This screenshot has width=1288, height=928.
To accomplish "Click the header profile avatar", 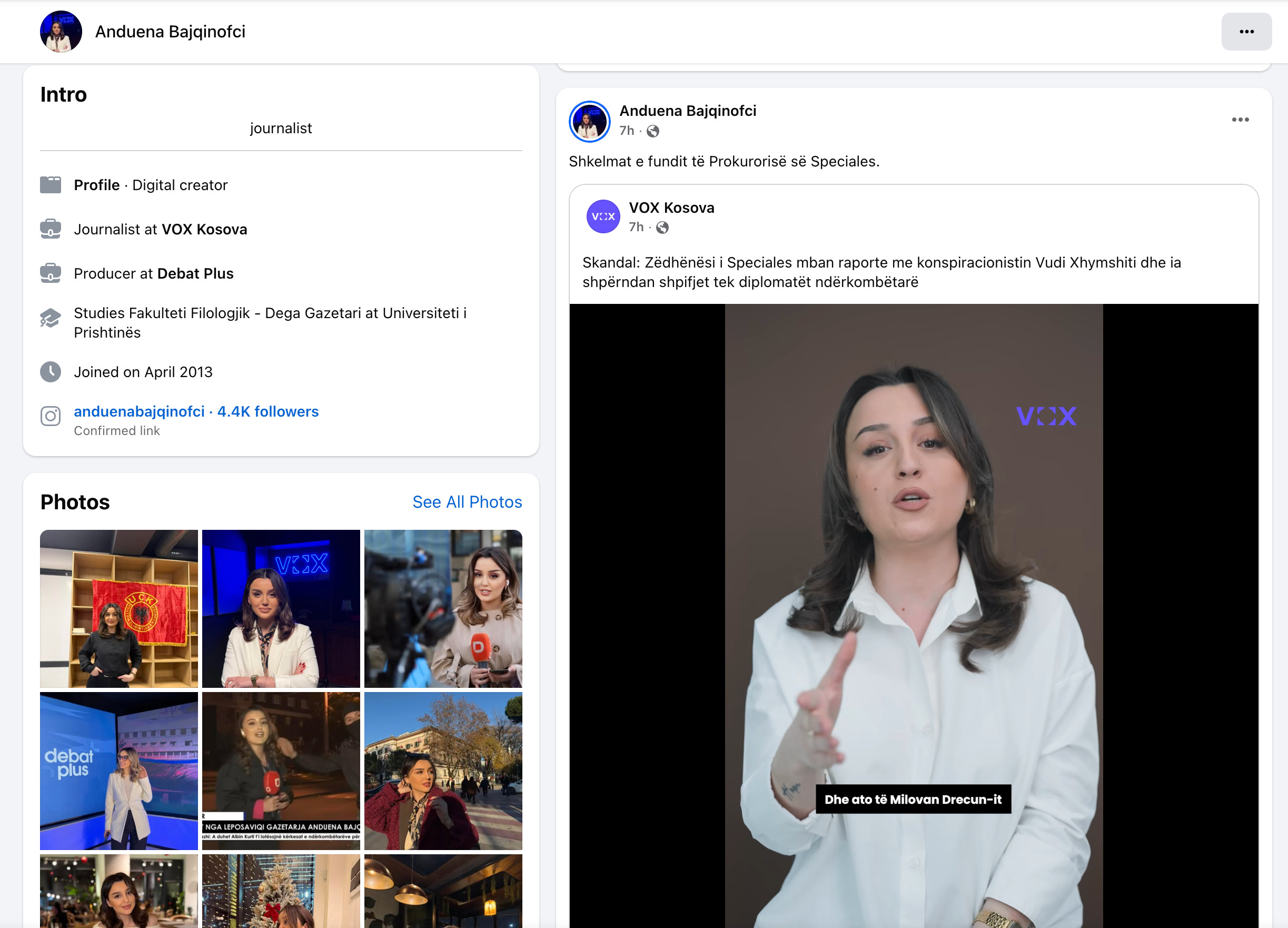I will [x=61, y=32].
